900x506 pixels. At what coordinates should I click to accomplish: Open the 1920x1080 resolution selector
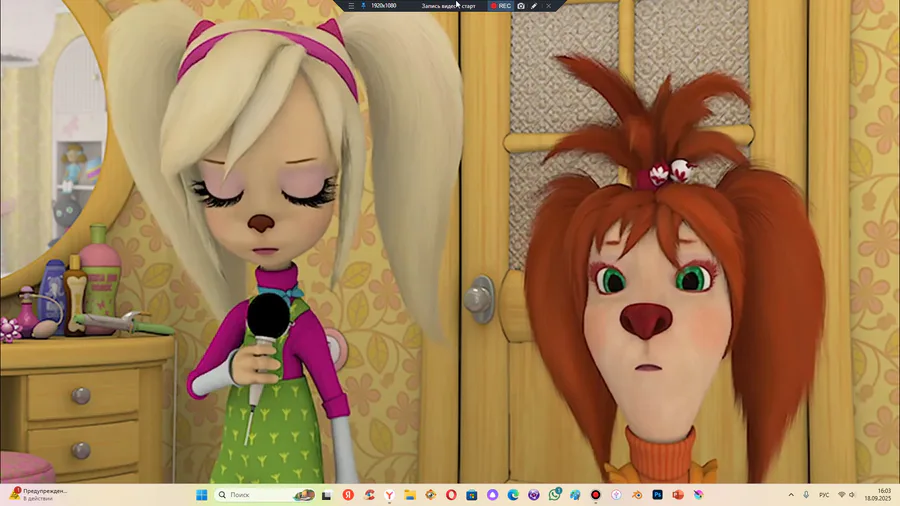click(x=383, y=6)
